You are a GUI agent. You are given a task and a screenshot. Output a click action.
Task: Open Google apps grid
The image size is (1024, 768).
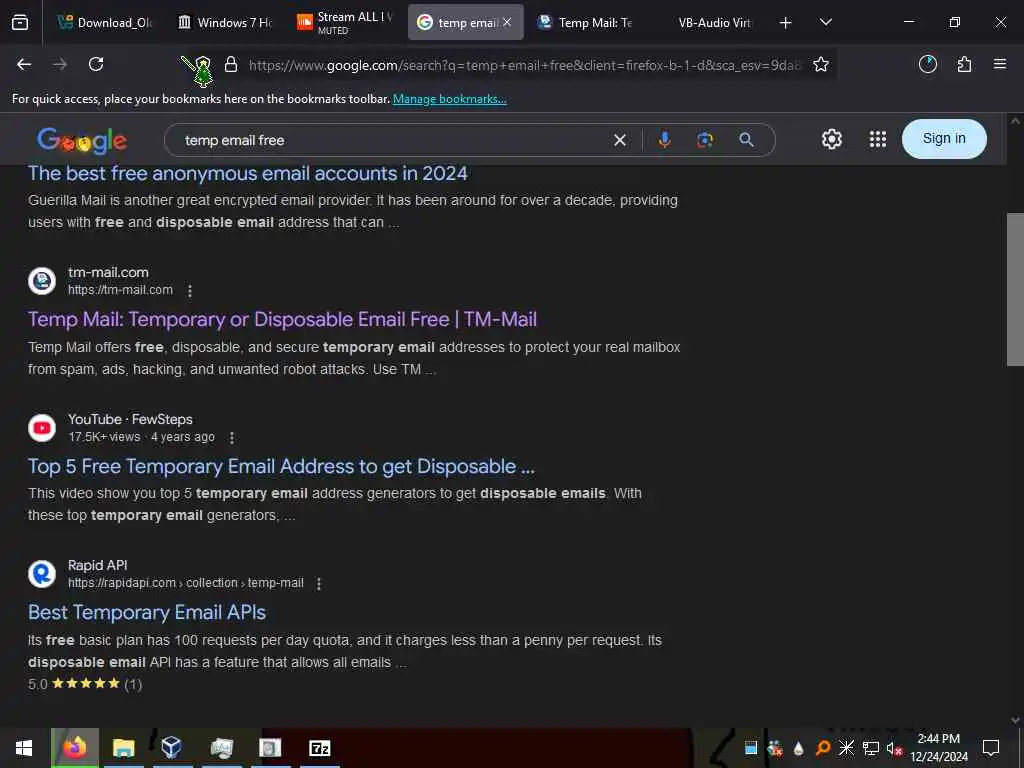[x=878, y=139]
